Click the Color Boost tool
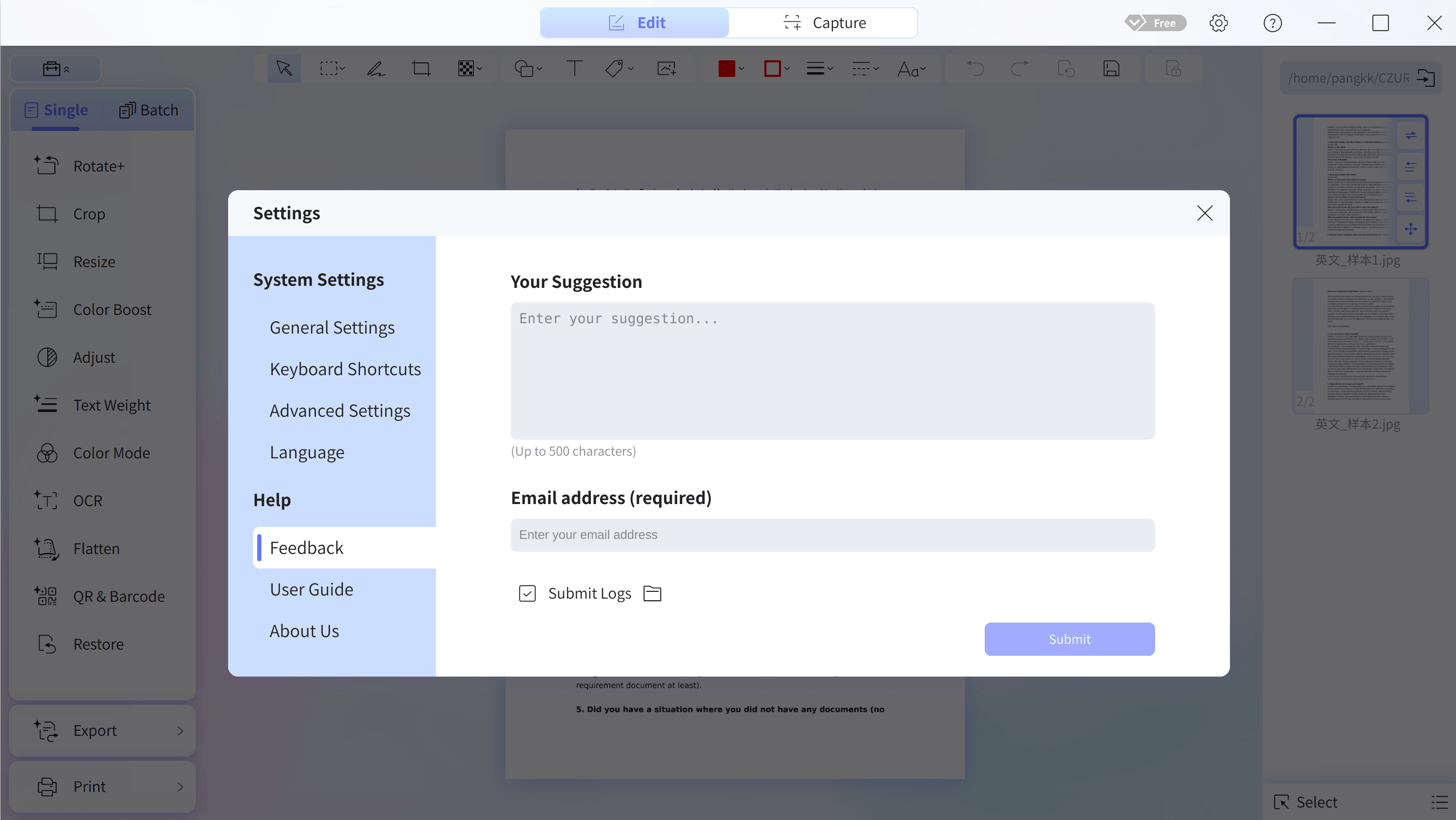 (x=102, y=310)
